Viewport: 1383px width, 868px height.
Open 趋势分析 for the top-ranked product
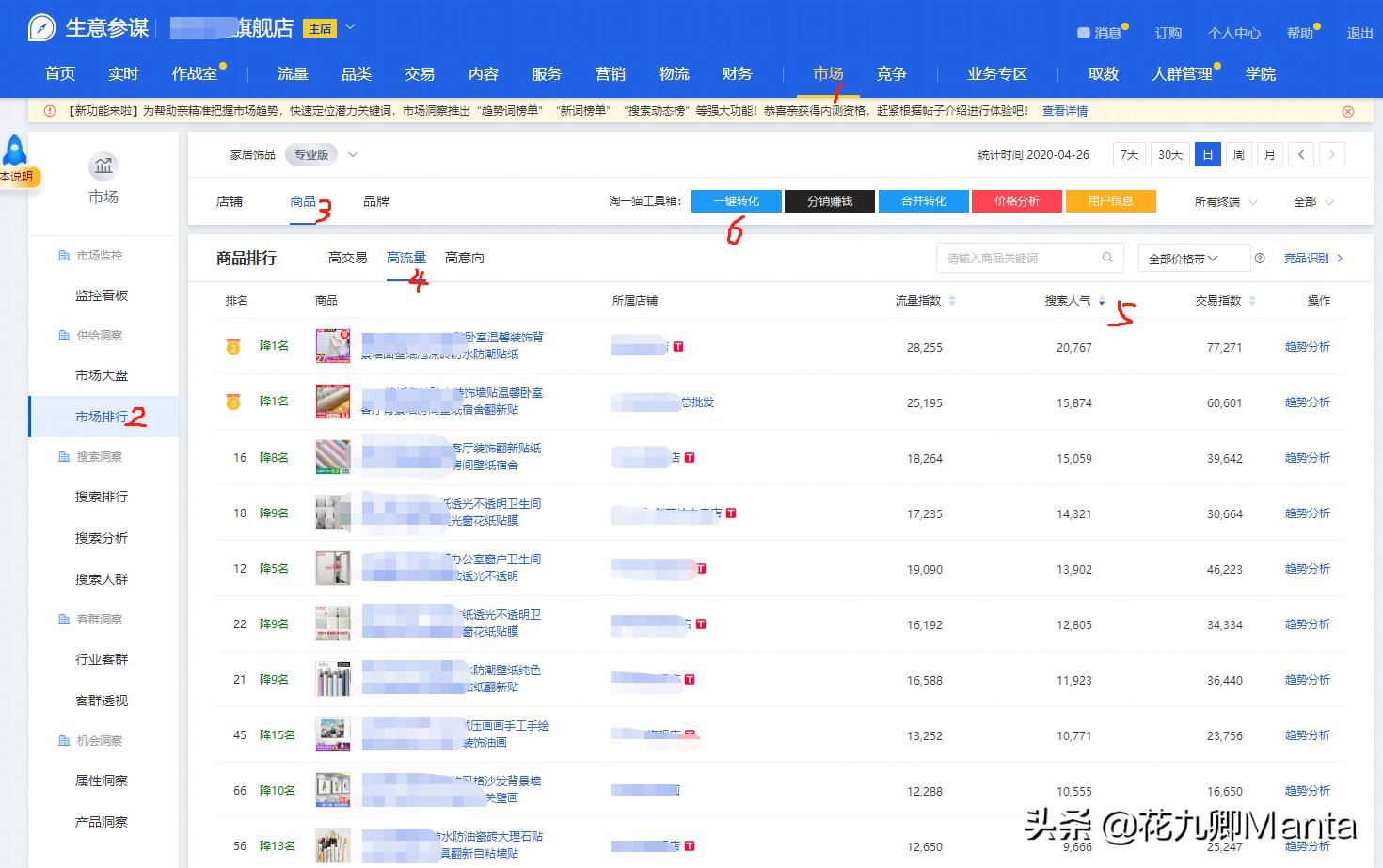pos(1307,346)
